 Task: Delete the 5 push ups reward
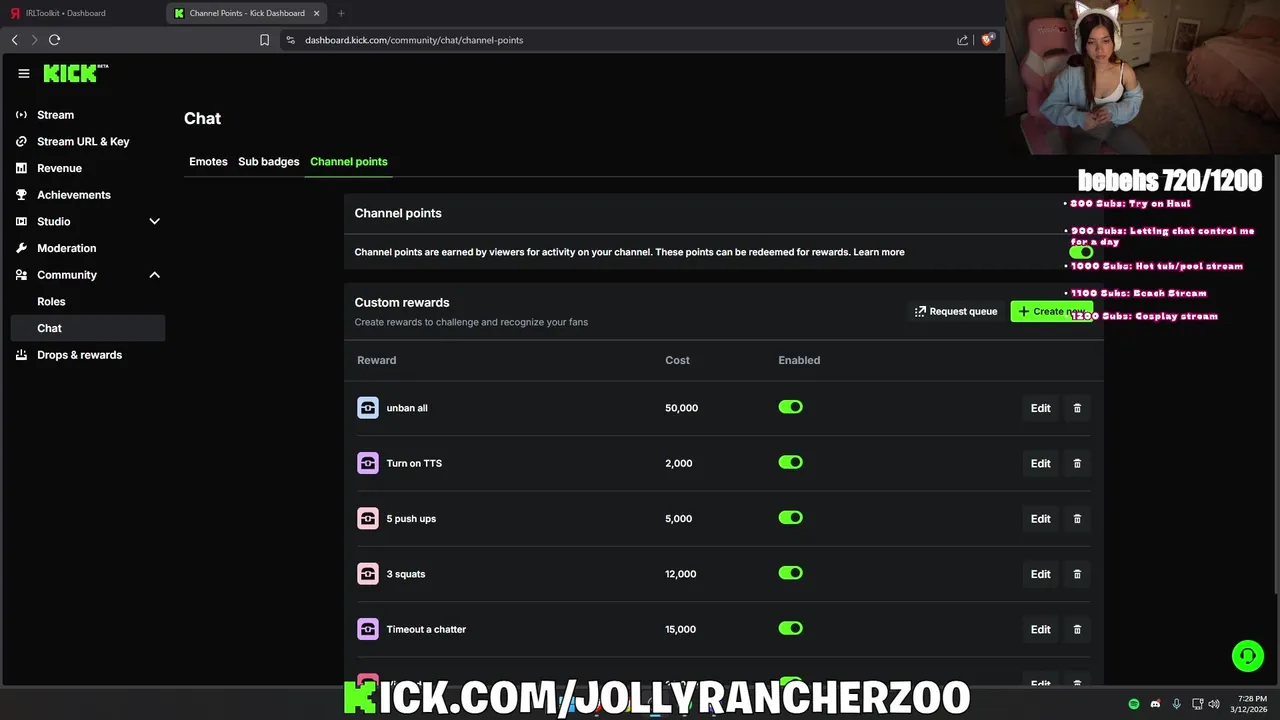click(x=1077, y=519)
